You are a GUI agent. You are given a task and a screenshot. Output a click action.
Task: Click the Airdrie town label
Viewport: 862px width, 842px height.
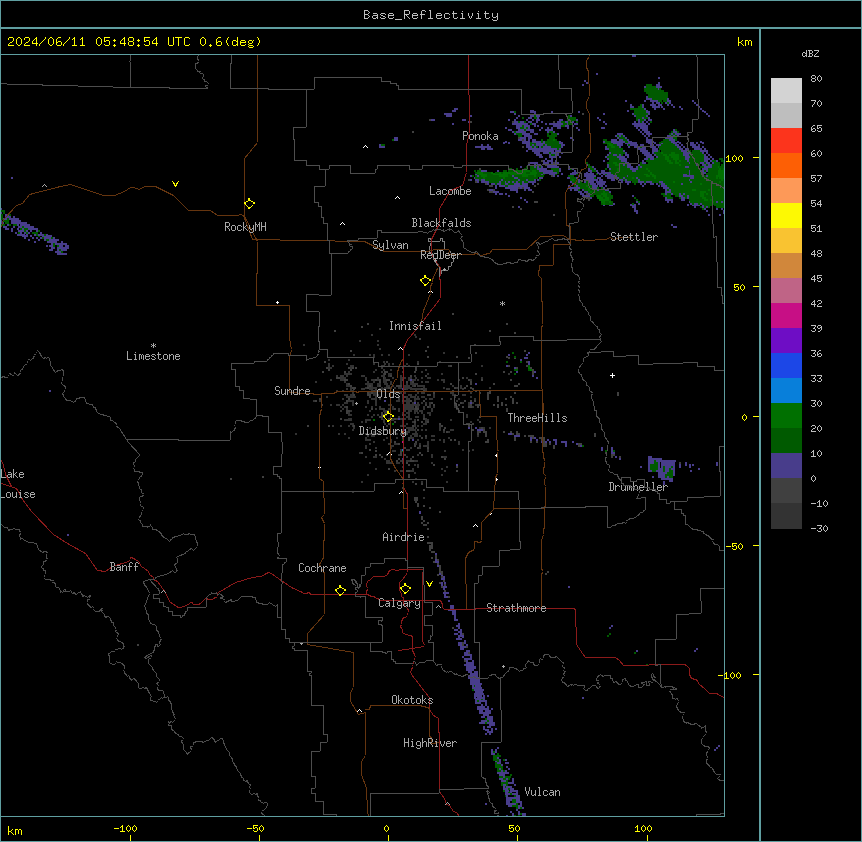[x=403, y=537]
